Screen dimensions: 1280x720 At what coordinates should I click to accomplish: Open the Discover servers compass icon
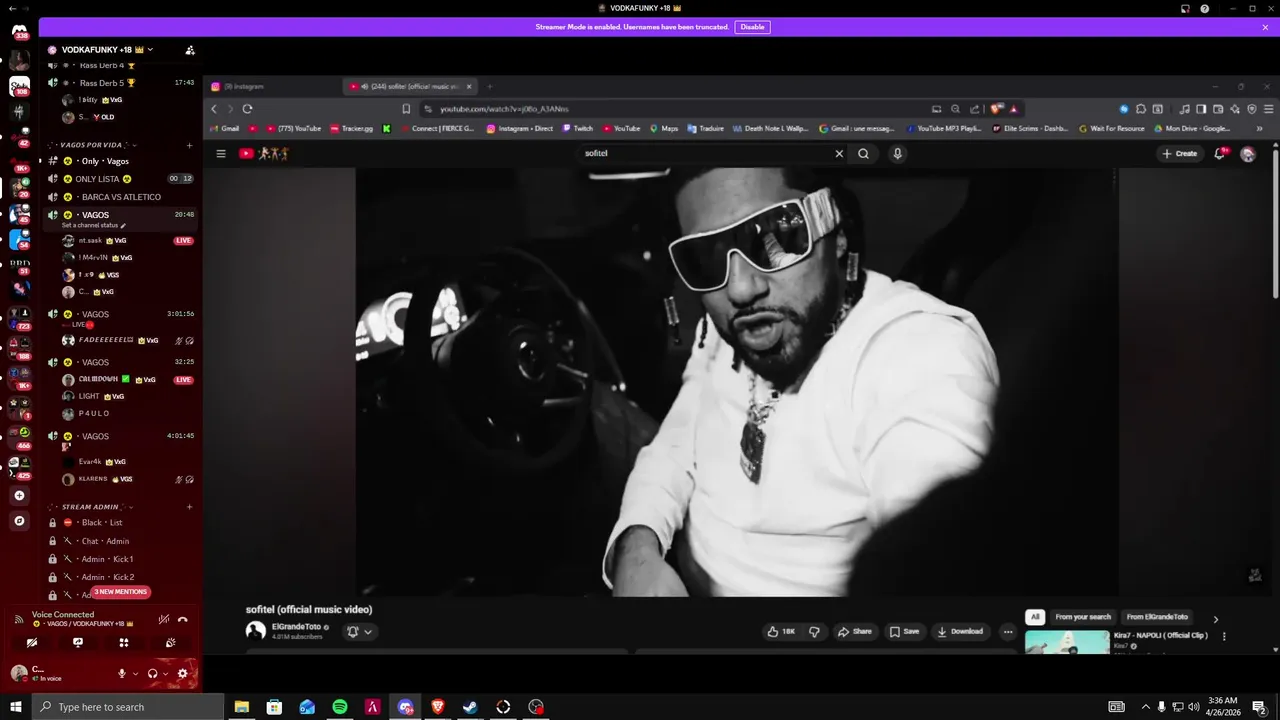coord(19,521)
